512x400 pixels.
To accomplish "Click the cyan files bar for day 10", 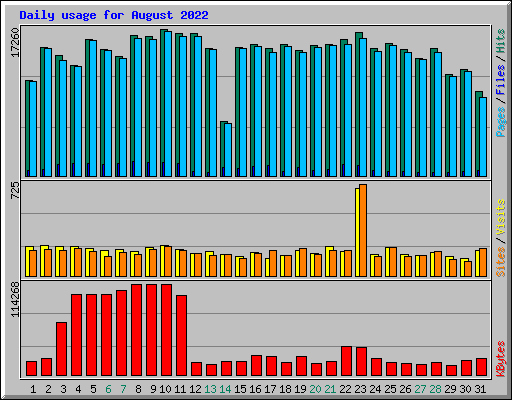I will pyautogui.click(x=168, y=104).
